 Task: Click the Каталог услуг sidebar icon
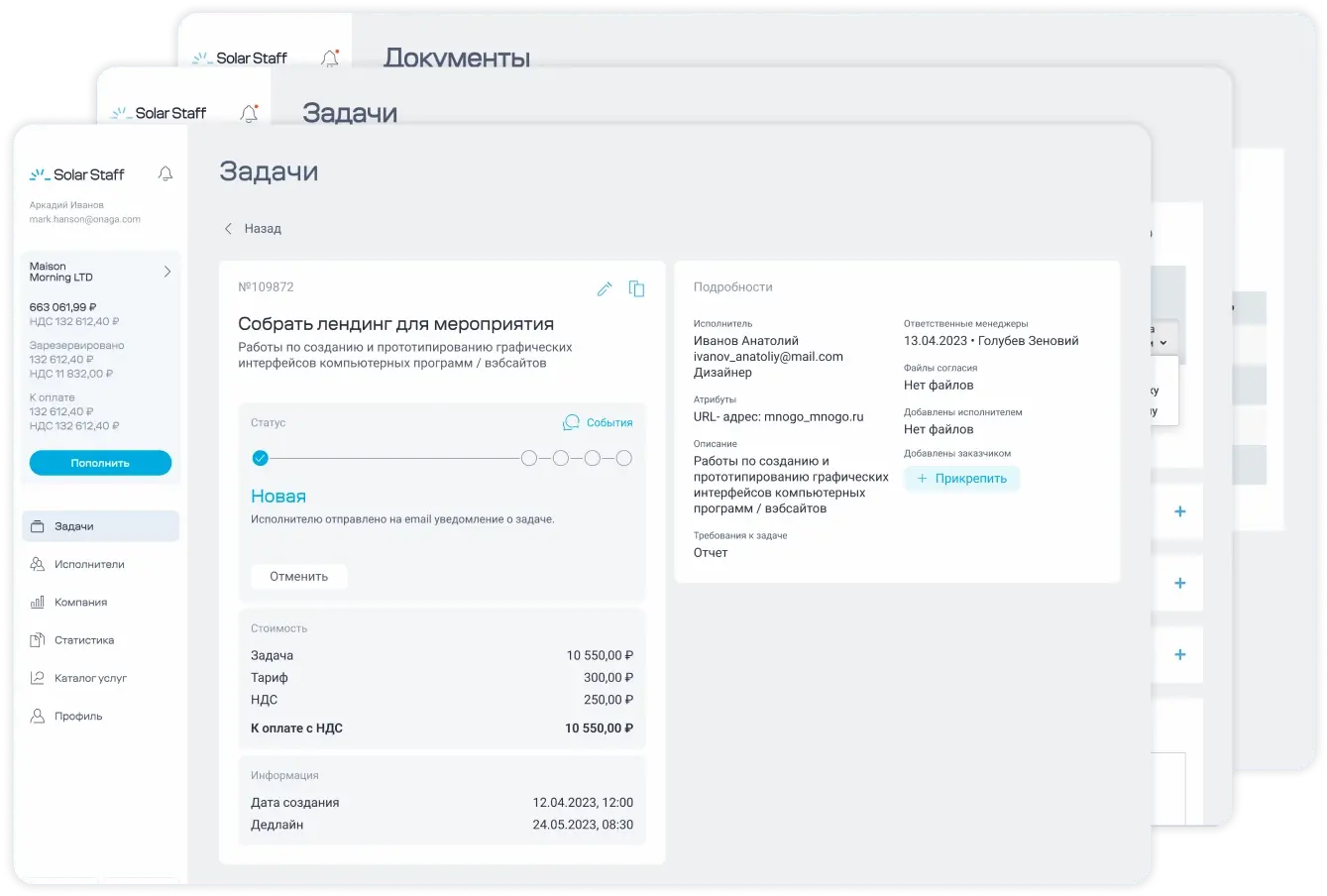click(38, 678)
